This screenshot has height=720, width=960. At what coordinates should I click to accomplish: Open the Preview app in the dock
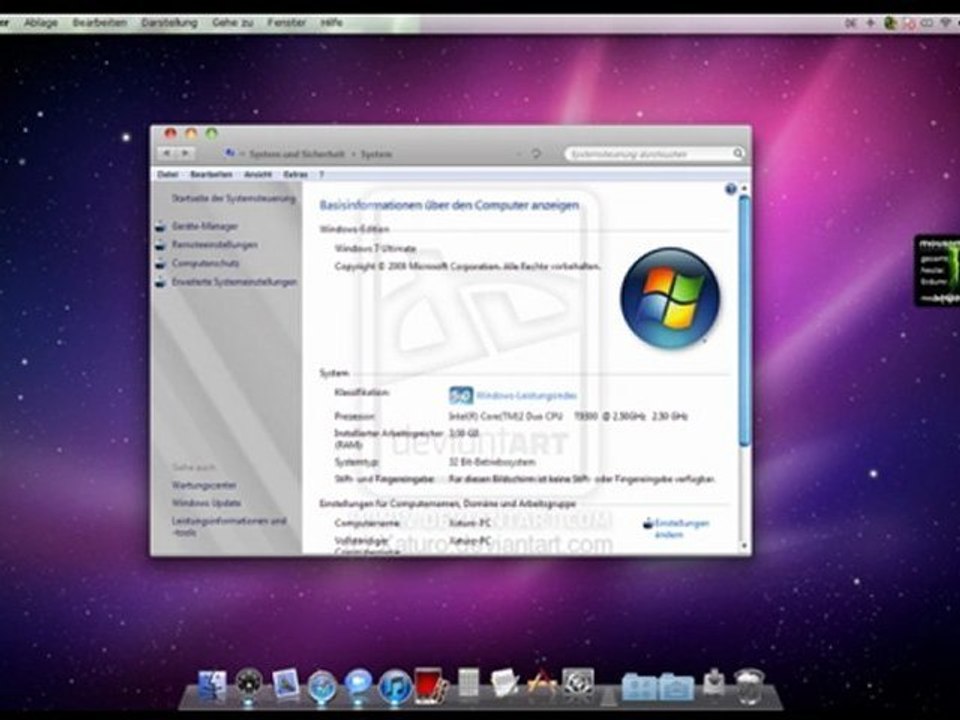click(x=285, y=684)
